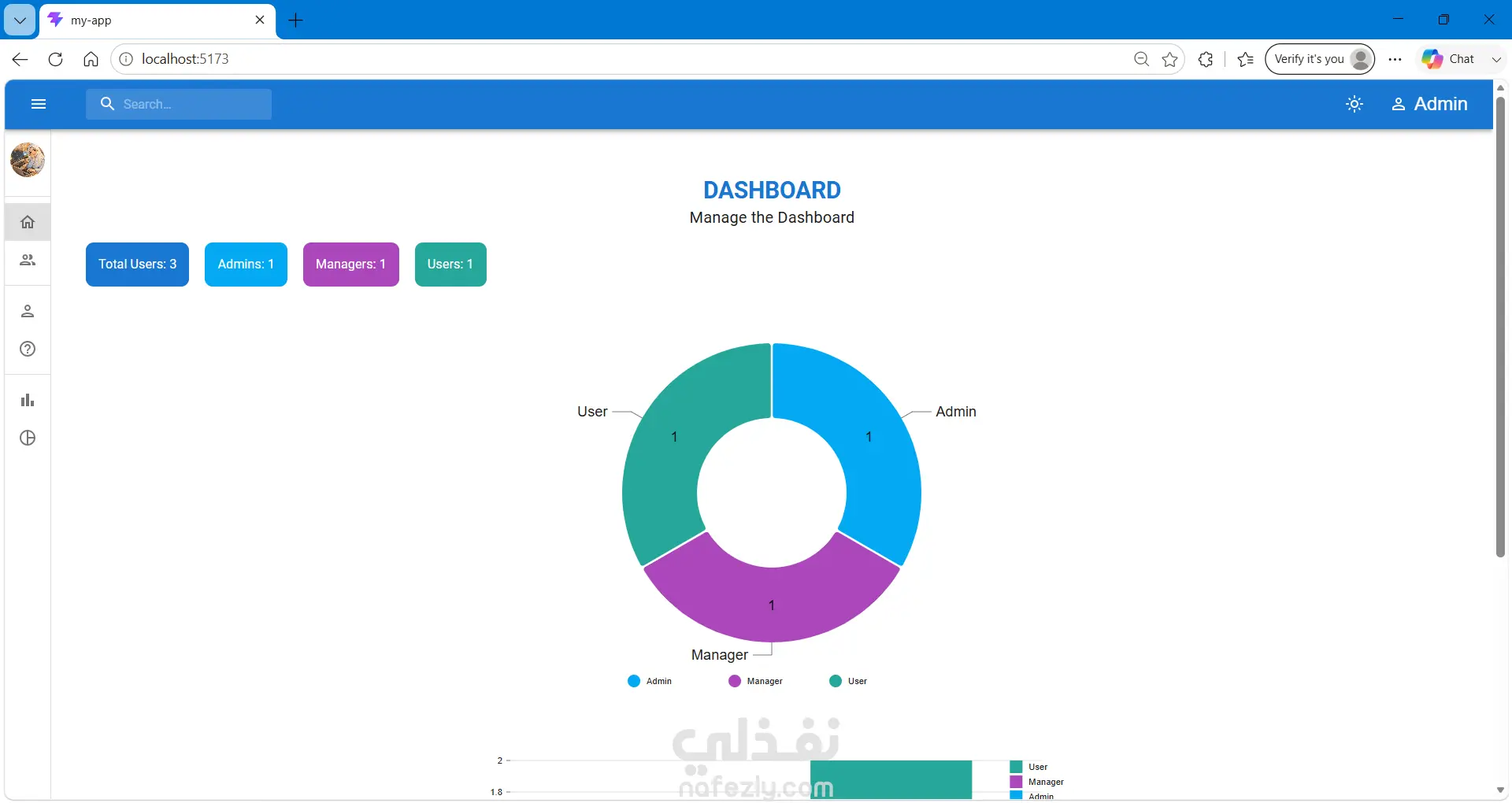Click the Users: 1 card
Viewport: 1512px width, 803px height.
coord(450,265)
